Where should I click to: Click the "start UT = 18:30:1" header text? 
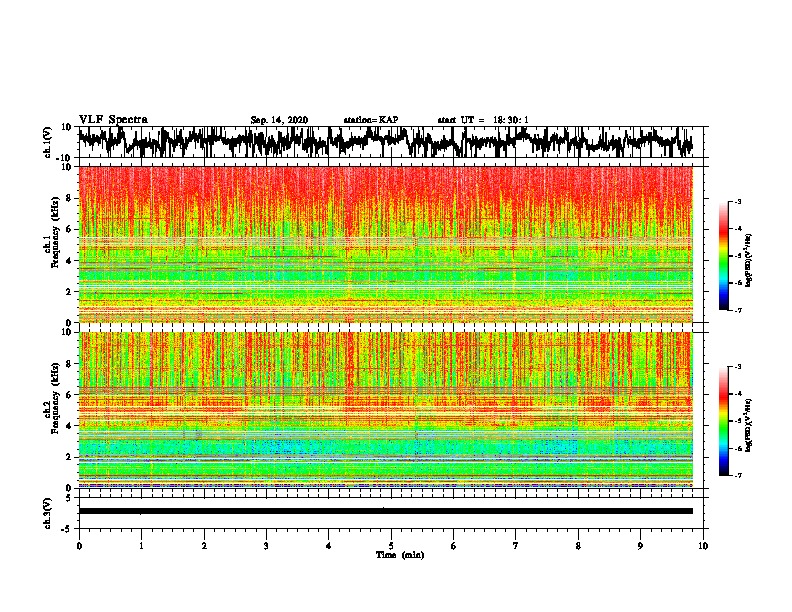483,120
